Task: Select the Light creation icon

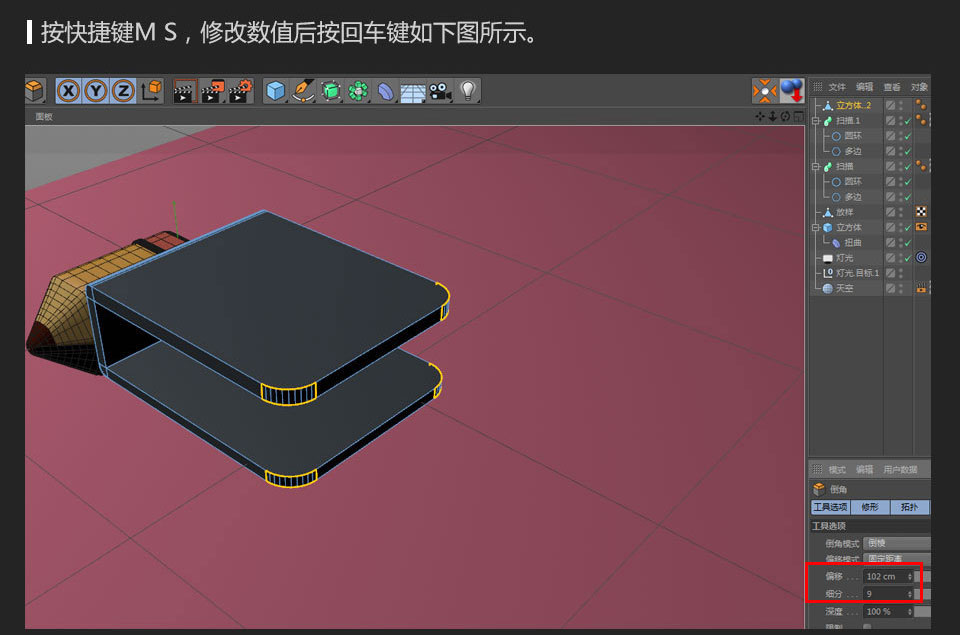Action: point(465,91)
